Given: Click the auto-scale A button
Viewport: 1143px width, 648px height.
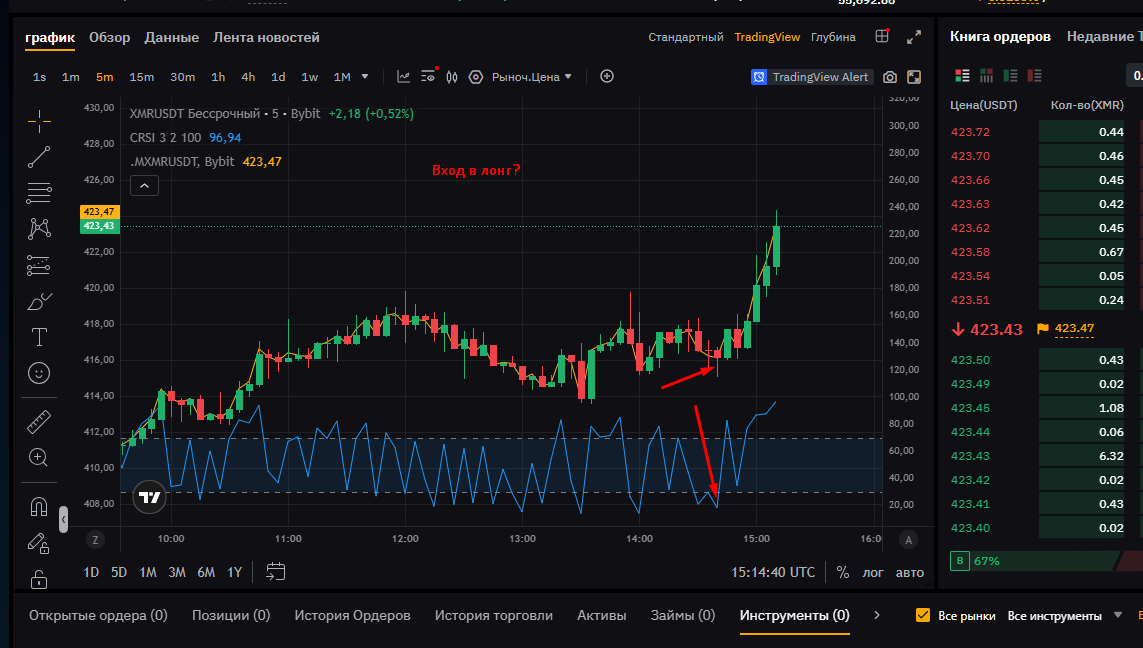Looking at the screenshot, I should click(x=908, y=540).
